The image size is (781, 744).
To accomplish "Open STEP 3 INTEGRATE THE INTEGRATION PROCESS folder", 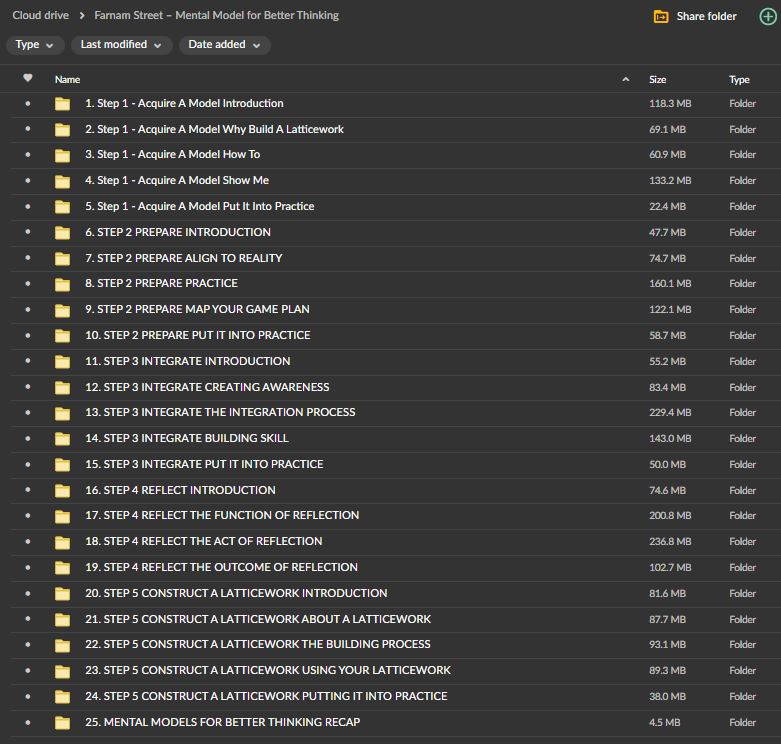I will pos(220,412).
